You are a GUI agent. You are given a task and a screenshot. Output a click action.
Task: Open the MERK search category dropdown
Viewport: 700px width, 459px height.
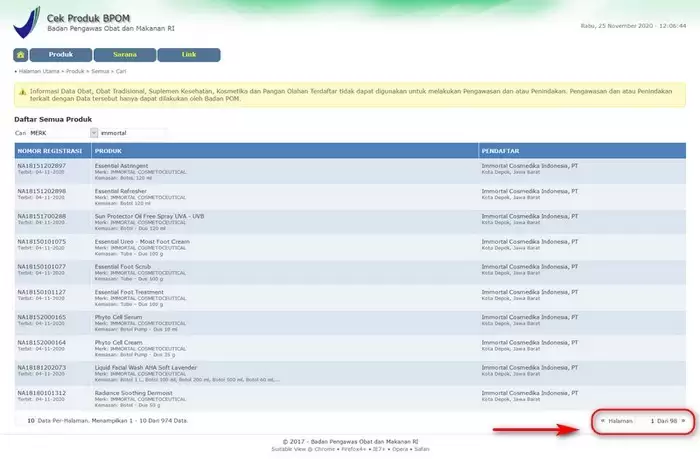tap(63, 133)
